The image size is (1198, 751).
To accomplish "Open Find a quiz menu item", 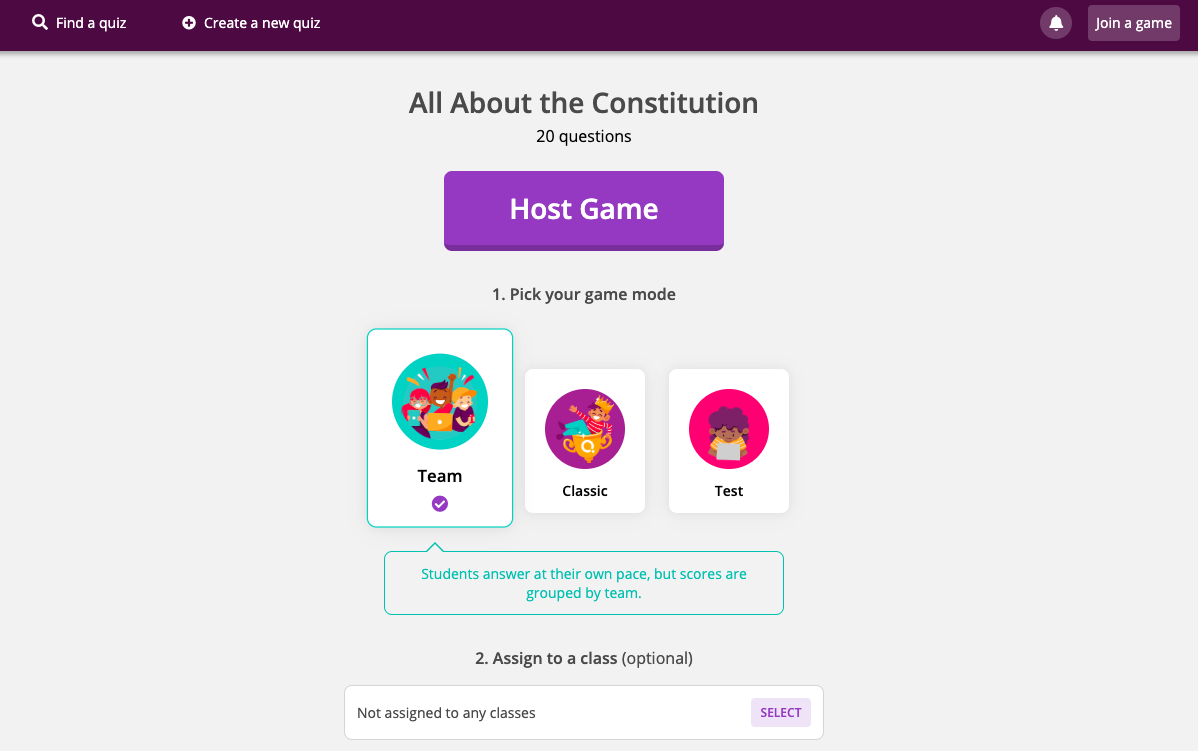I will click(x=79, y=23).
